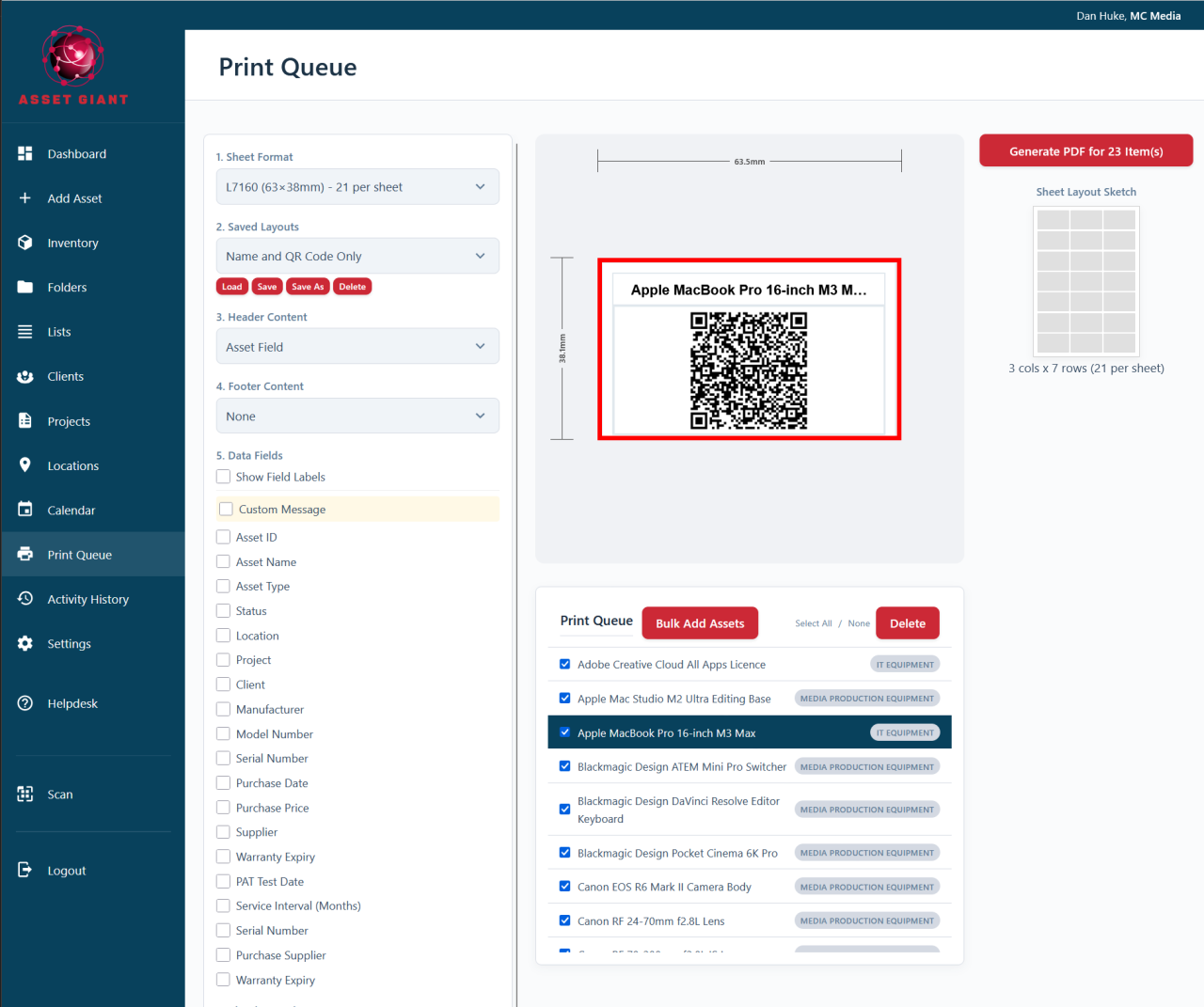Viewport: 1204px width, 1007px height.
Task: Click the Clients people icon
Action: tap(25, 376)
